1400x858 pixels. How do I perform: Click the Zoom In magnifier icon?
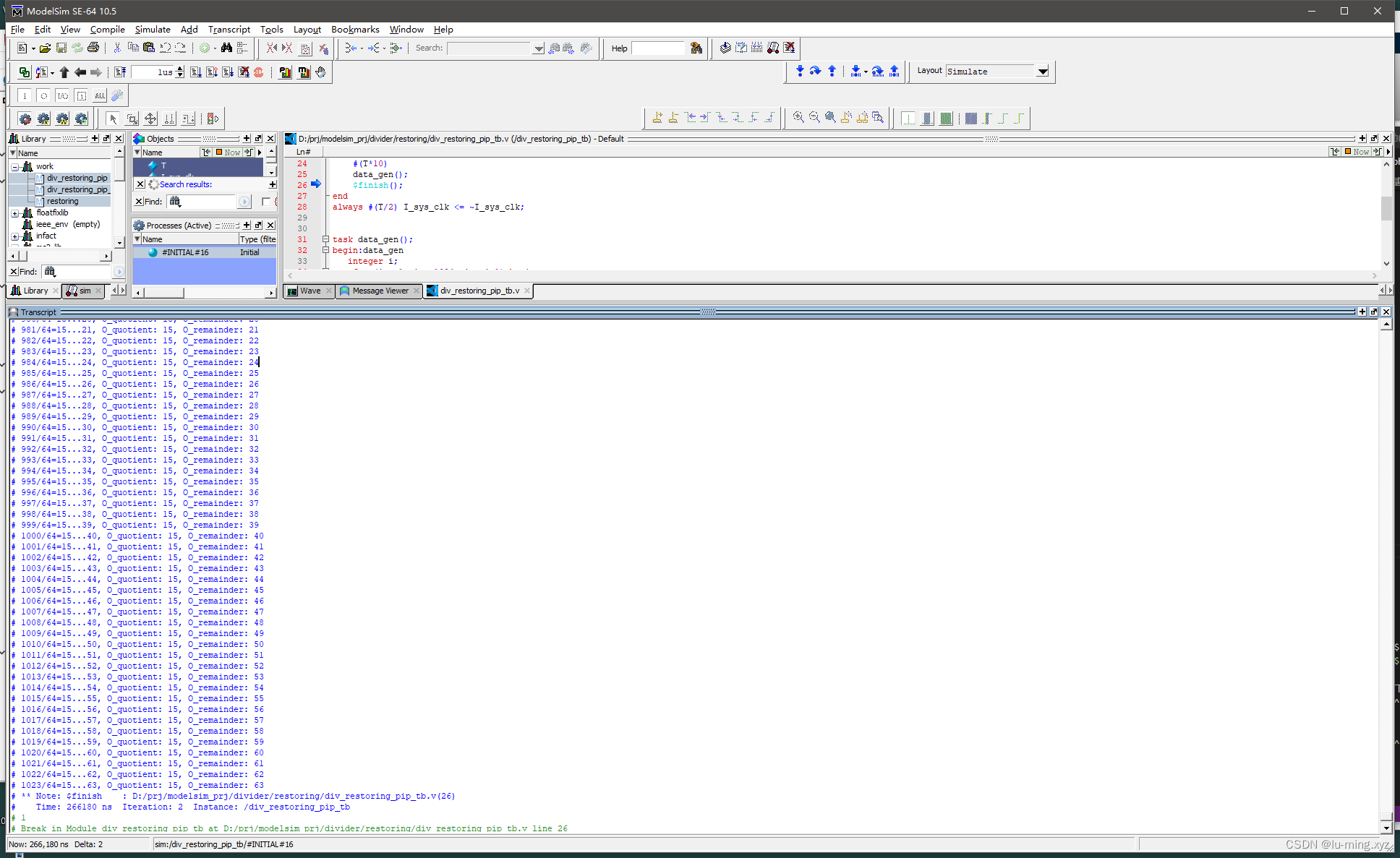[798, 118]
